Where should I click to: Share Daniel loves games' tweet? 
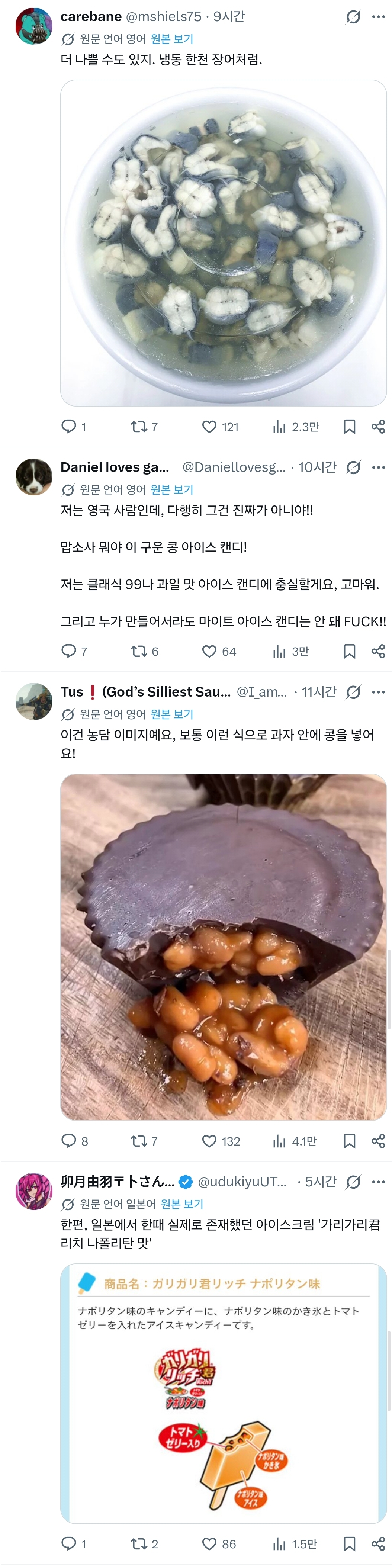(x=378, y=651)
